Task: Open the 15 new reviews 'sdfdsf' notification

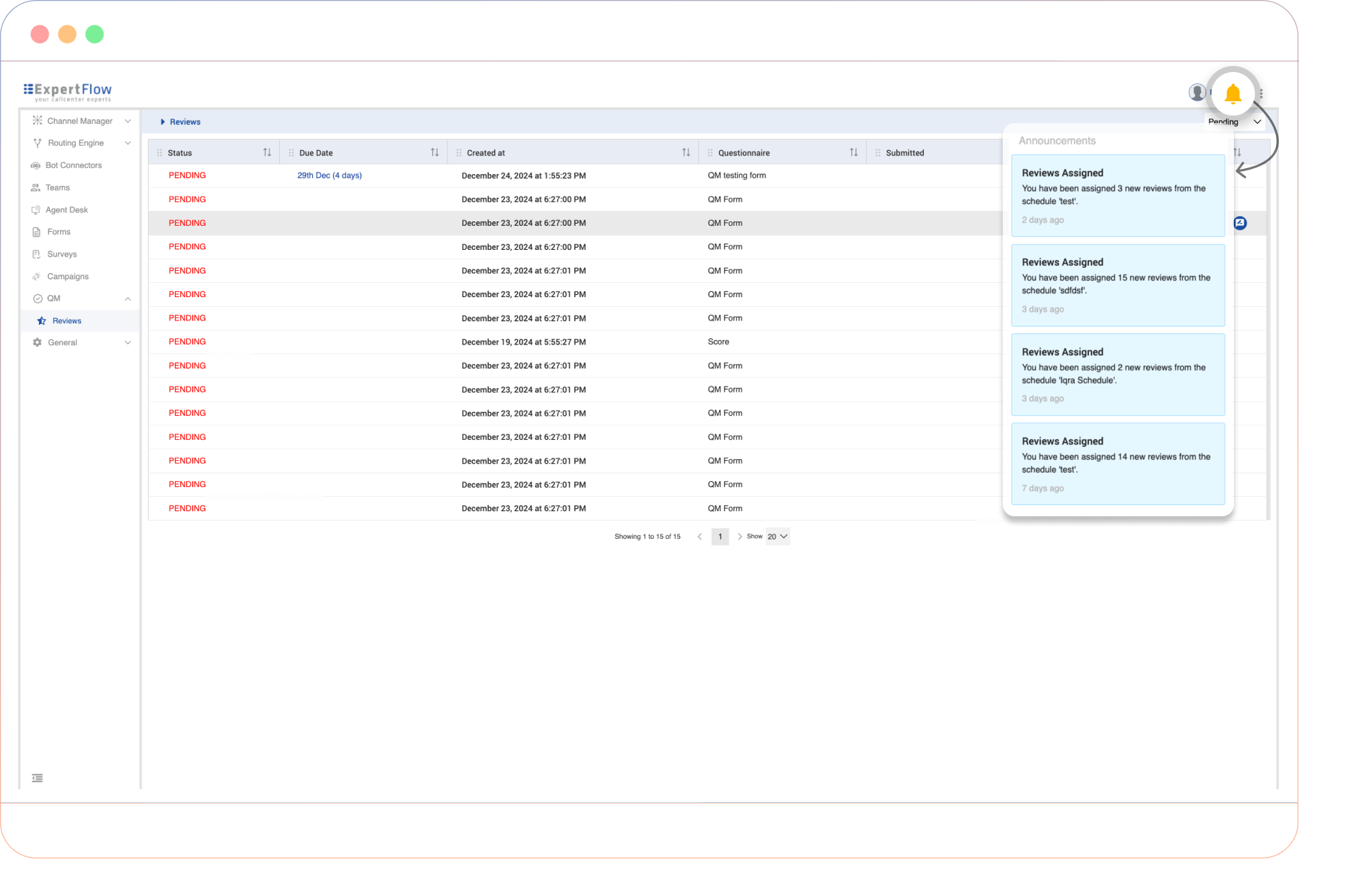Action: click(1118, 285)
